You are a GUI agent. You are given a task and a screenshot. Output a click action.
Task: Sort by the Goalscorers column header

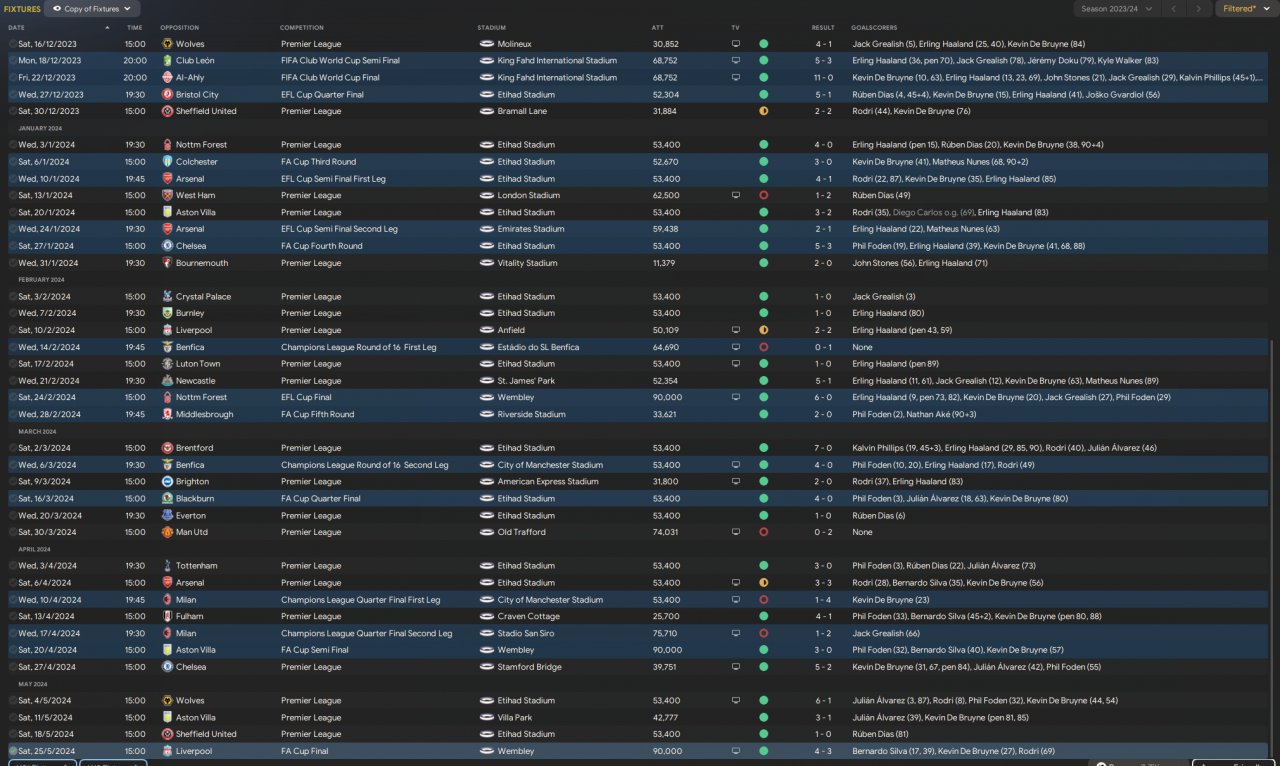pyautogui.click(x=874, y=27)
